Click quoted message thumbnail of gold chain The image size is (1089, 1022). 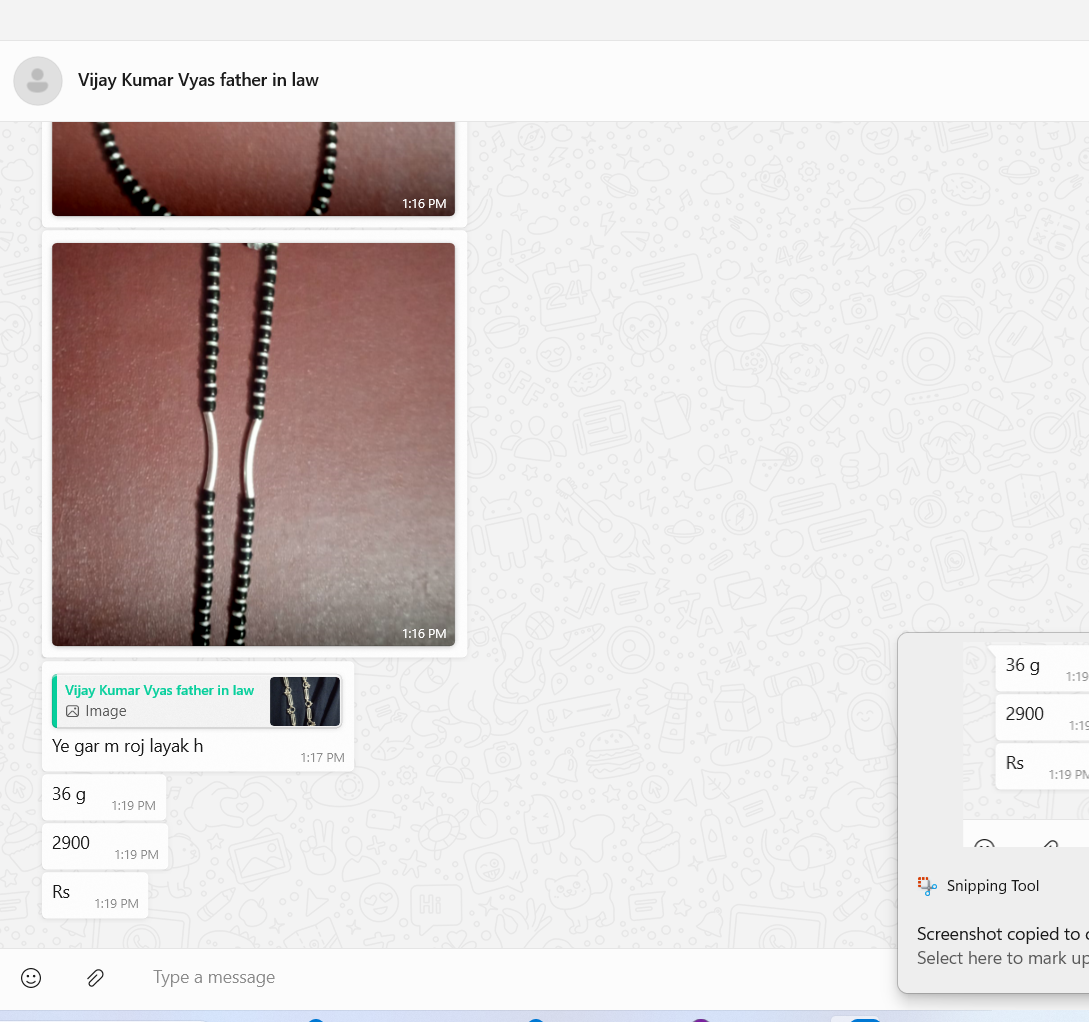[305, 701]
